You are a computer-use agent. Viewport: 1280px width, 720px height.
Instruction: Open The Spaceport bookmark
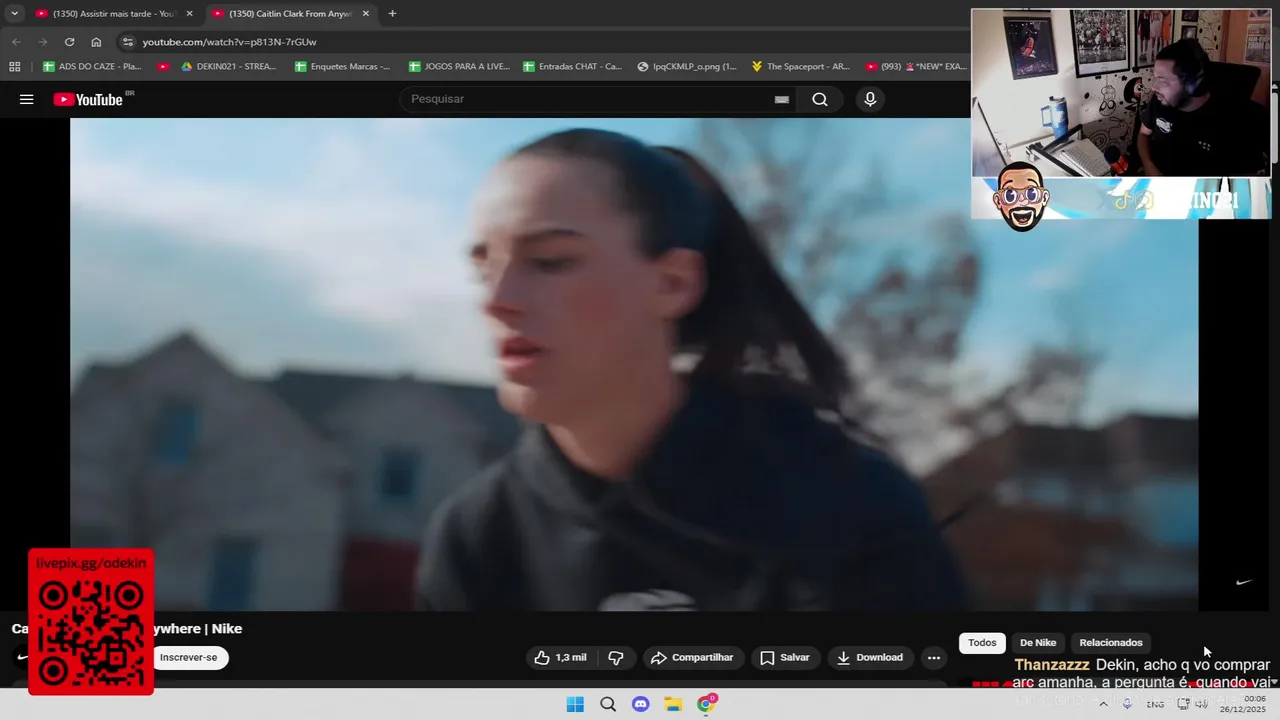[x=800, y=67]
